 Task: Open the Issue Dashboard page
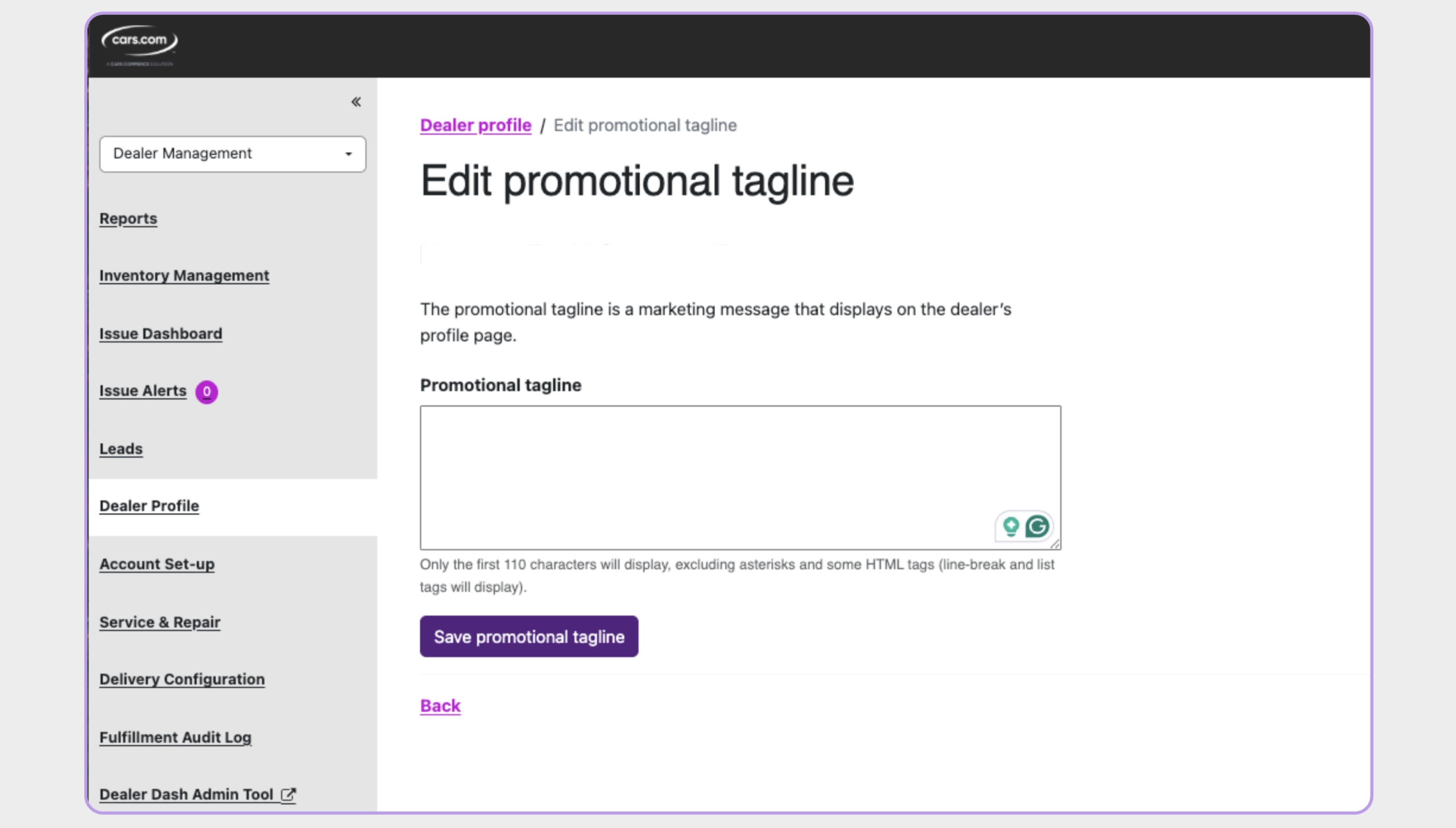tap(161, 334)
